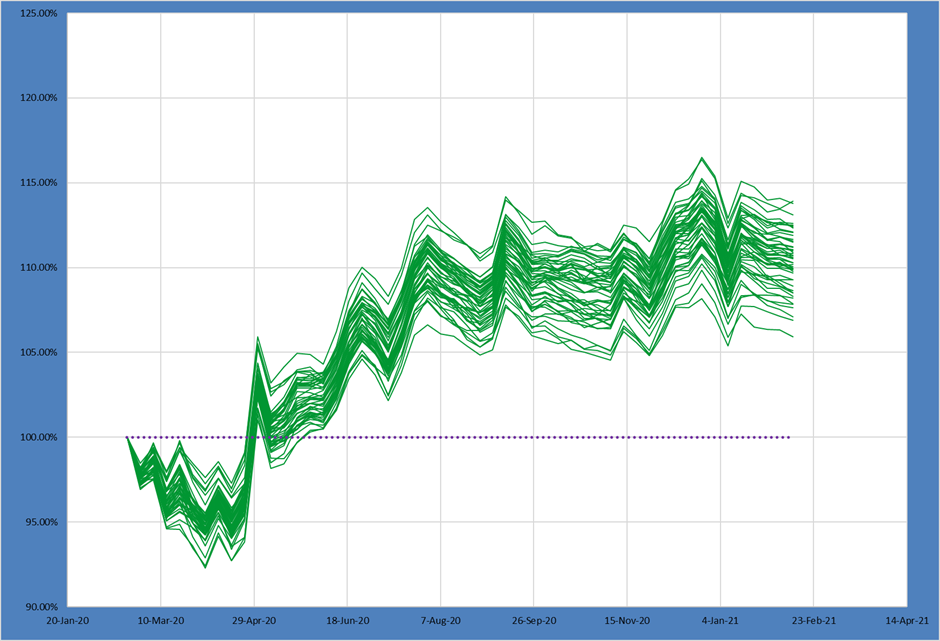940x641 pixels.
Task: Select the 20-Jan-20 date label
Action: pyautogui.click(x=68, y=621)
